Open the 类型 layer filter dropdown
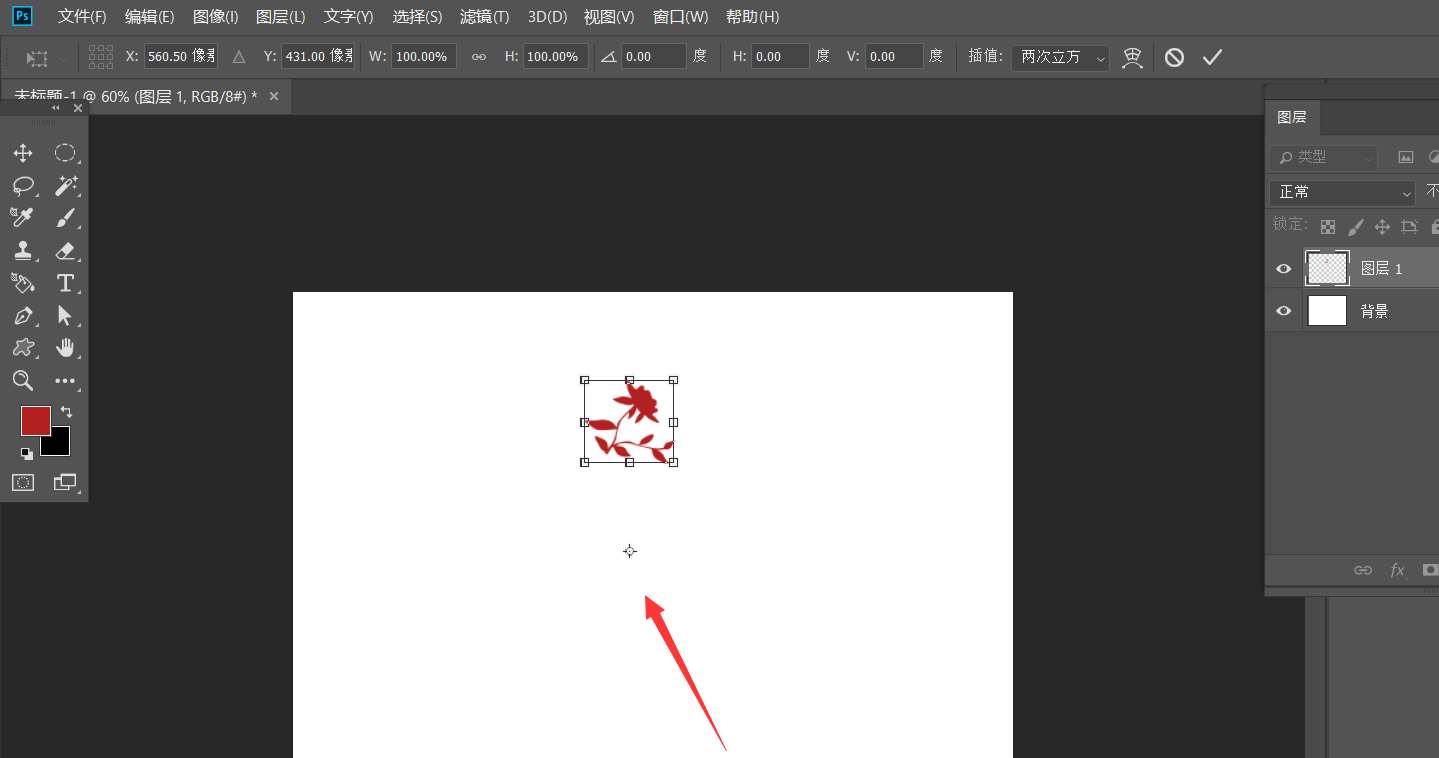Screen dimensions: 1439x758 click(1323, 157)
